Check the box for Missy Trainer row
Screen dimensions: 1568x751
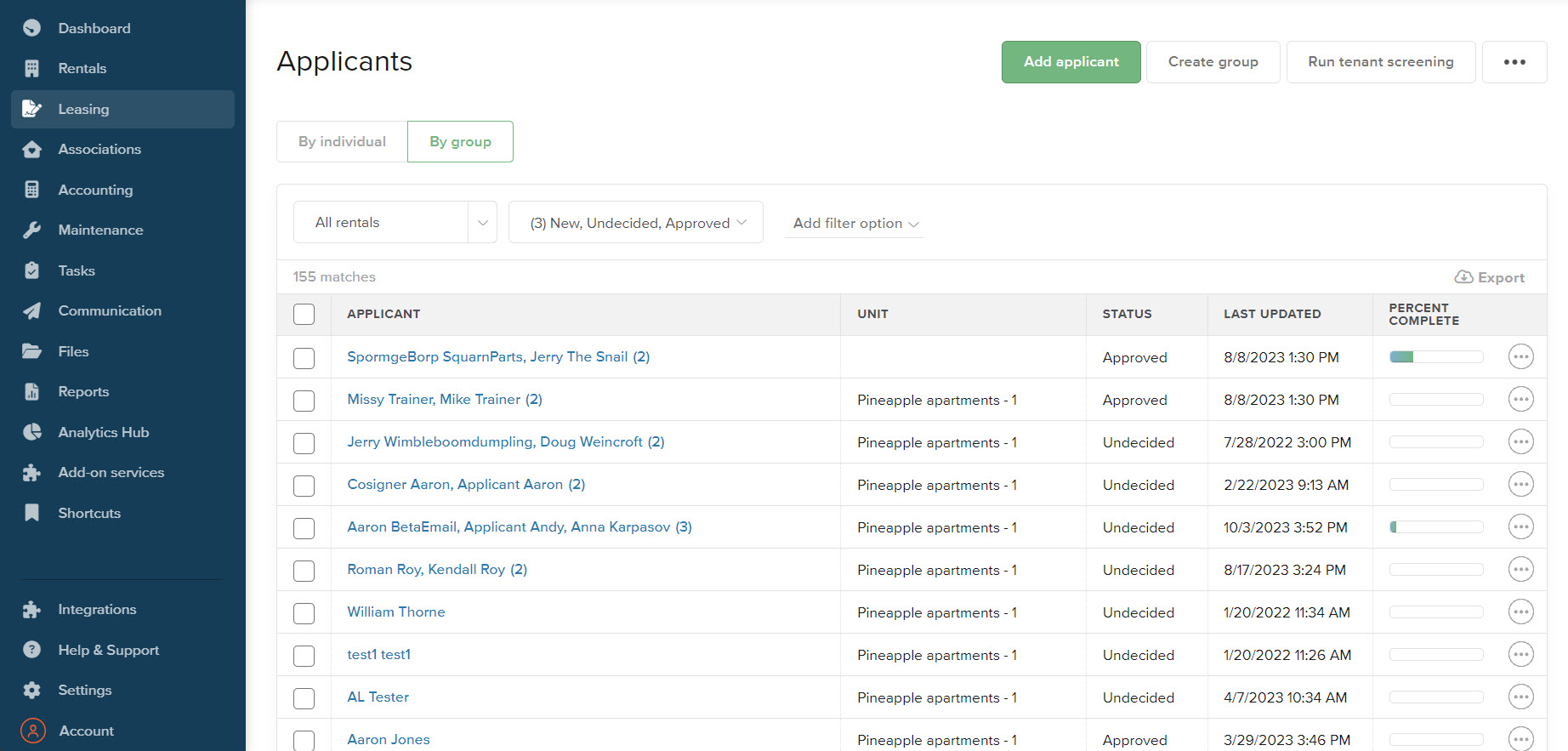[304, 401]
